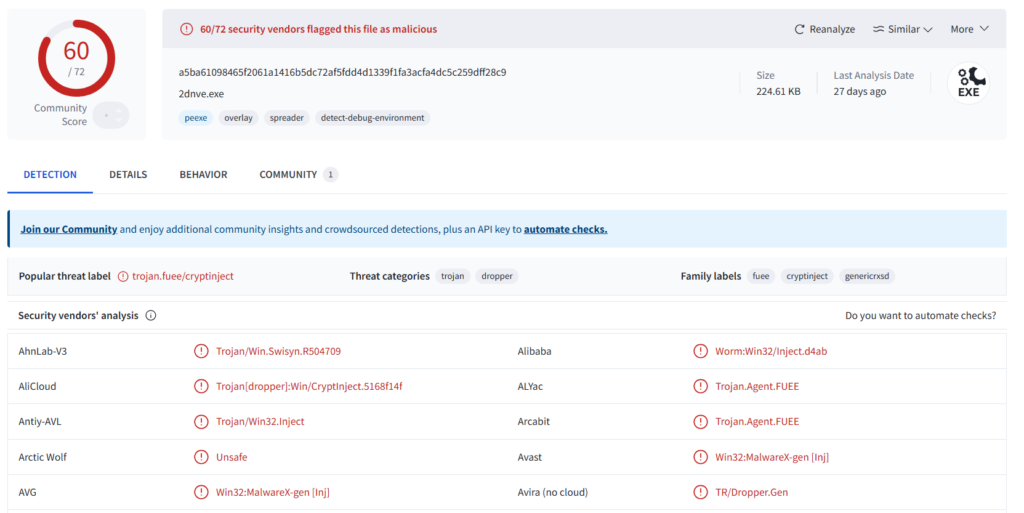The image size is (1024, 513).
Task: Click the detect-debug-environment tag
Action: click(372, 118)
